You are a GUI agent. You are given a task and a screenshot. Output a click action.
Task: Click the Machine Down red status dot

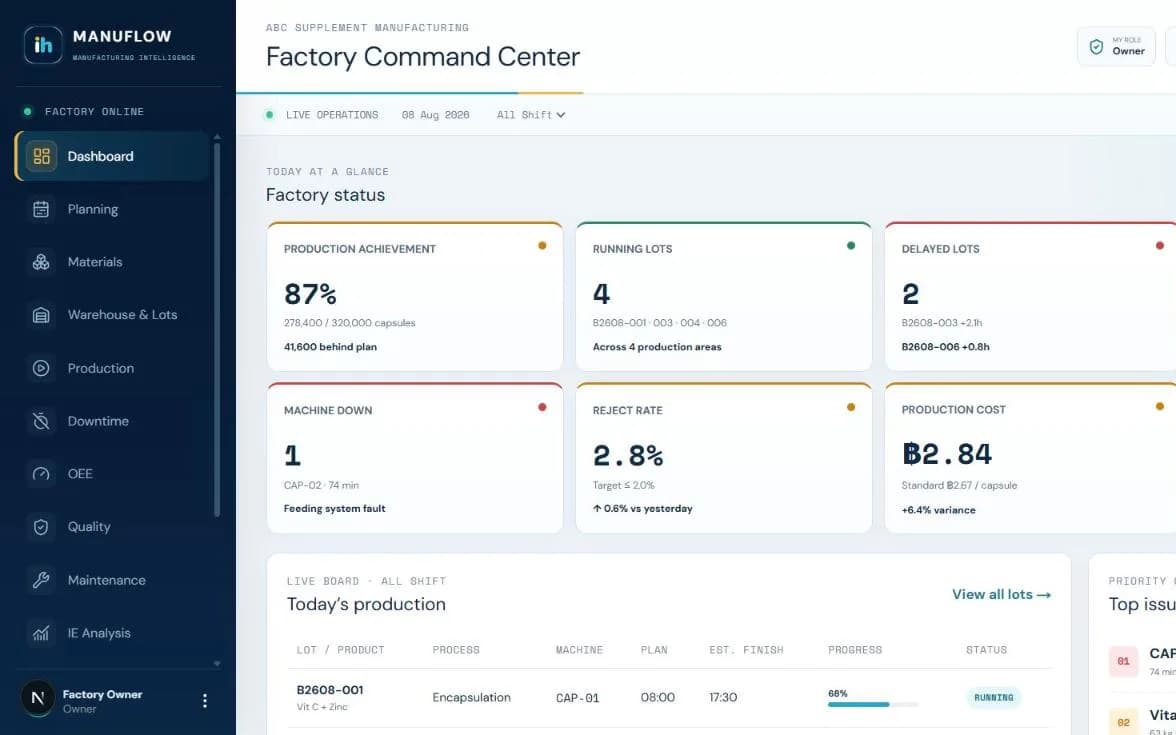(542, 407)
